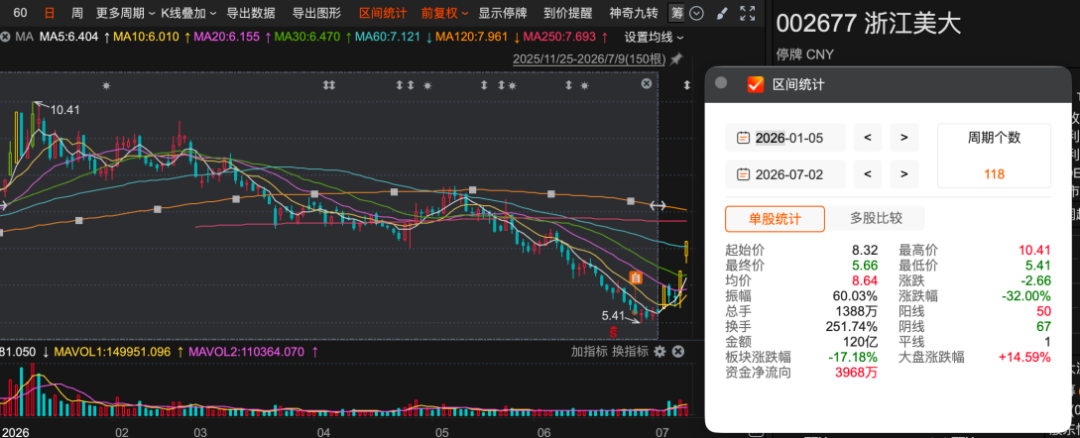Toggle the 区间统计 orange checkbox
This screenshot has width=1080, height=438.
(x=756, y=84)
